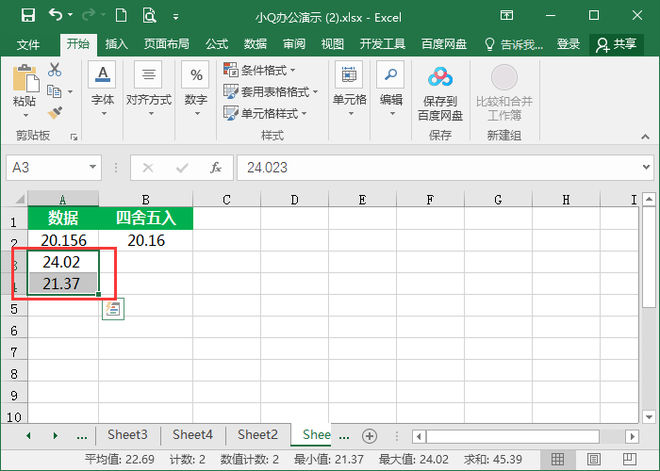Open the 数字 percent group button
660x471 pixels.
(196, 89)
